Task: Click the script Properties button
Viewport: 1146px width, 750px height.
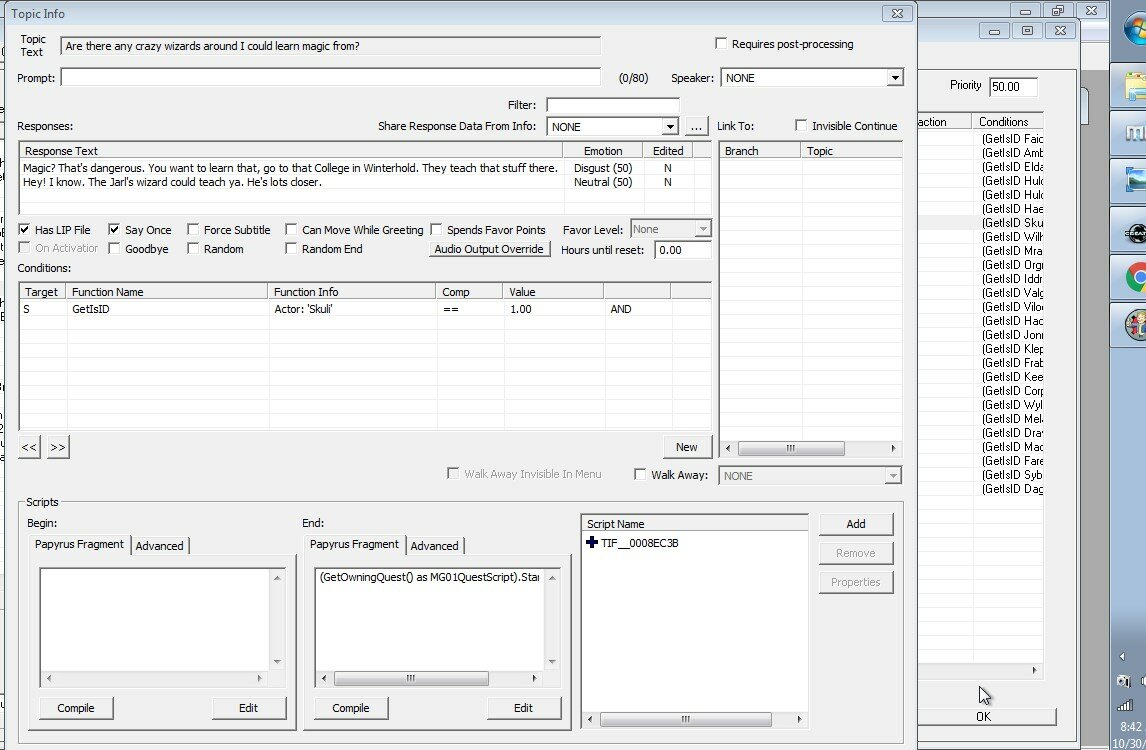Action: (x=856, y=583)
